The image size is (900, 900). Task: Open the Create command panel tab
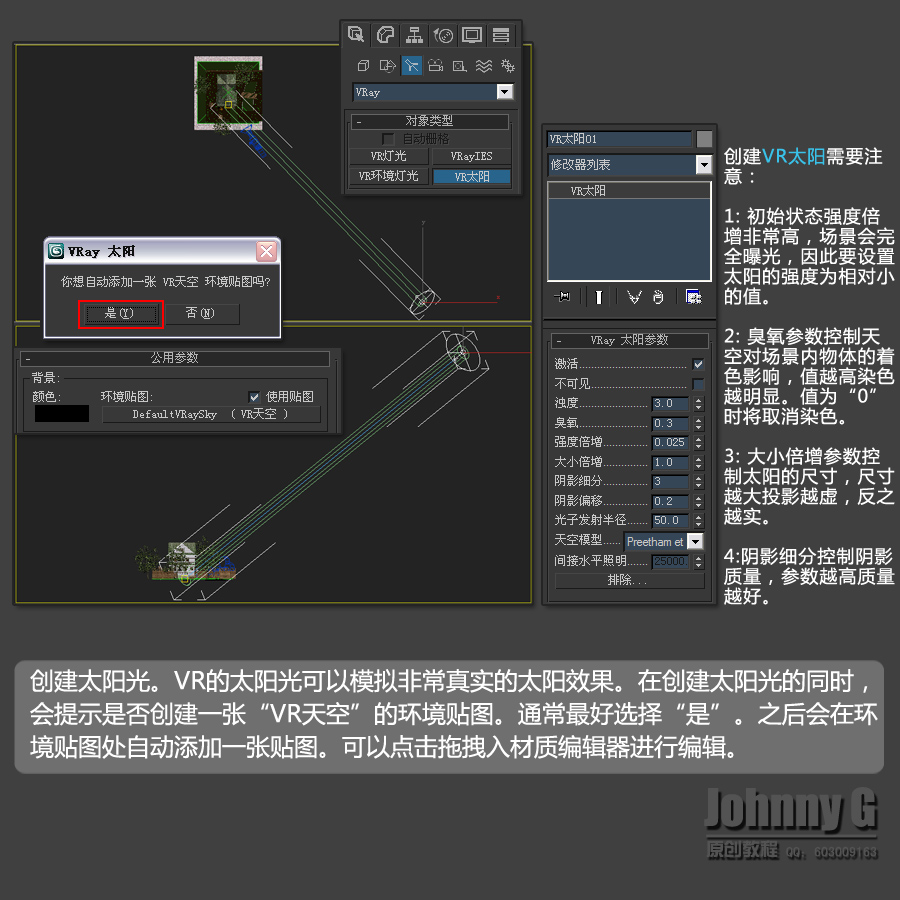click(x=356, y=34)
